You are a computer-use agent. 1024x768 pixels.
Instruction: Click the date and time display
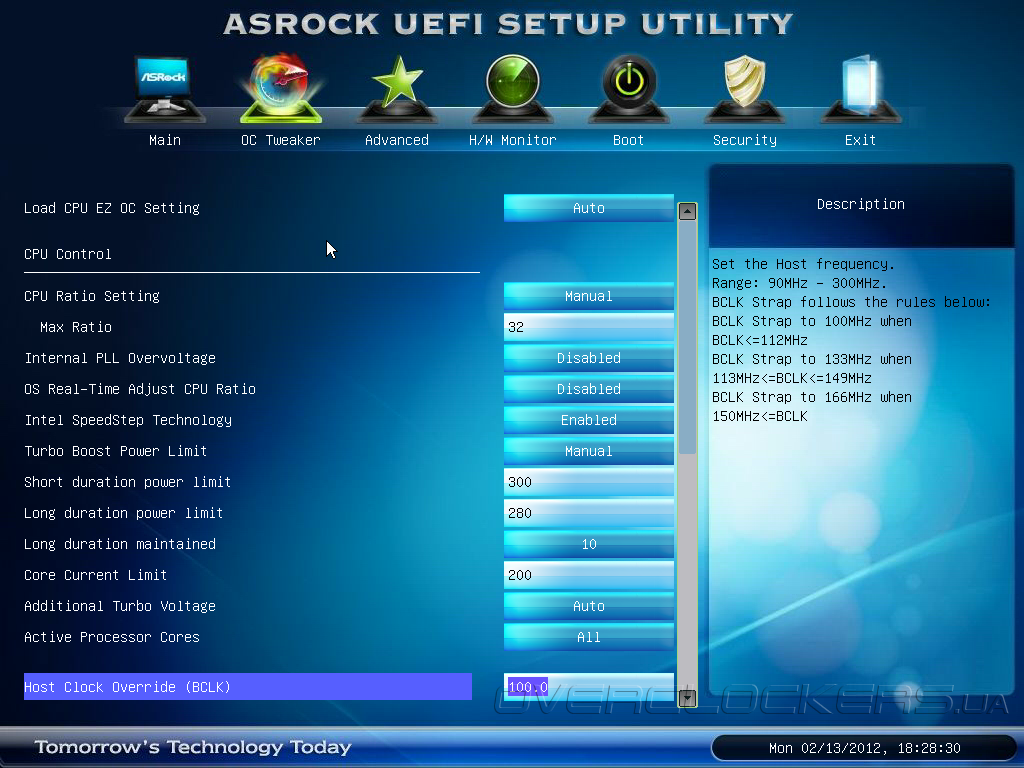coord(865,748)
